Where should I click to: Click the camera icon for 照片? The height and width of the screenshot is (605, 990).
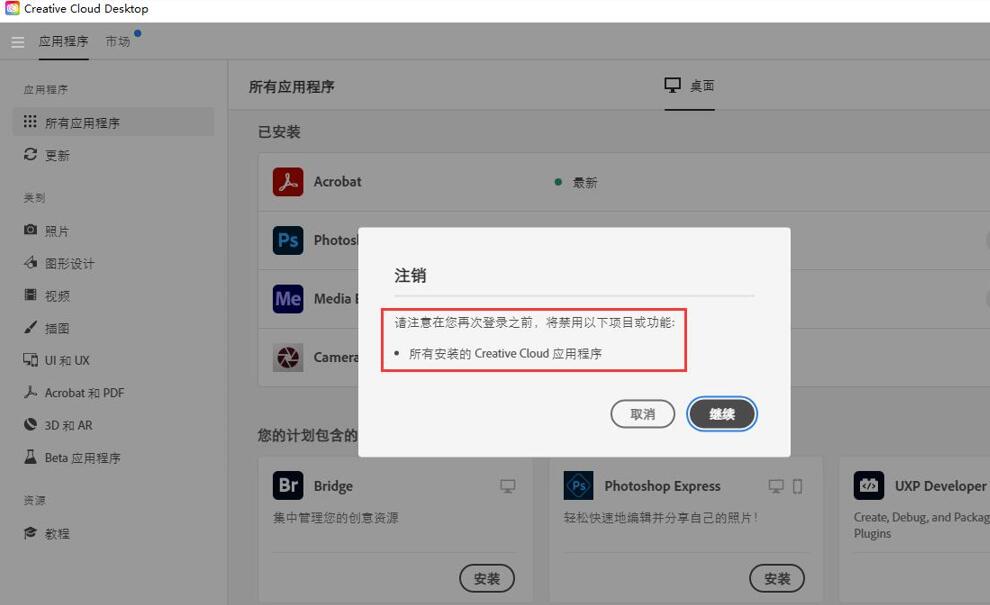coord(30,229)
